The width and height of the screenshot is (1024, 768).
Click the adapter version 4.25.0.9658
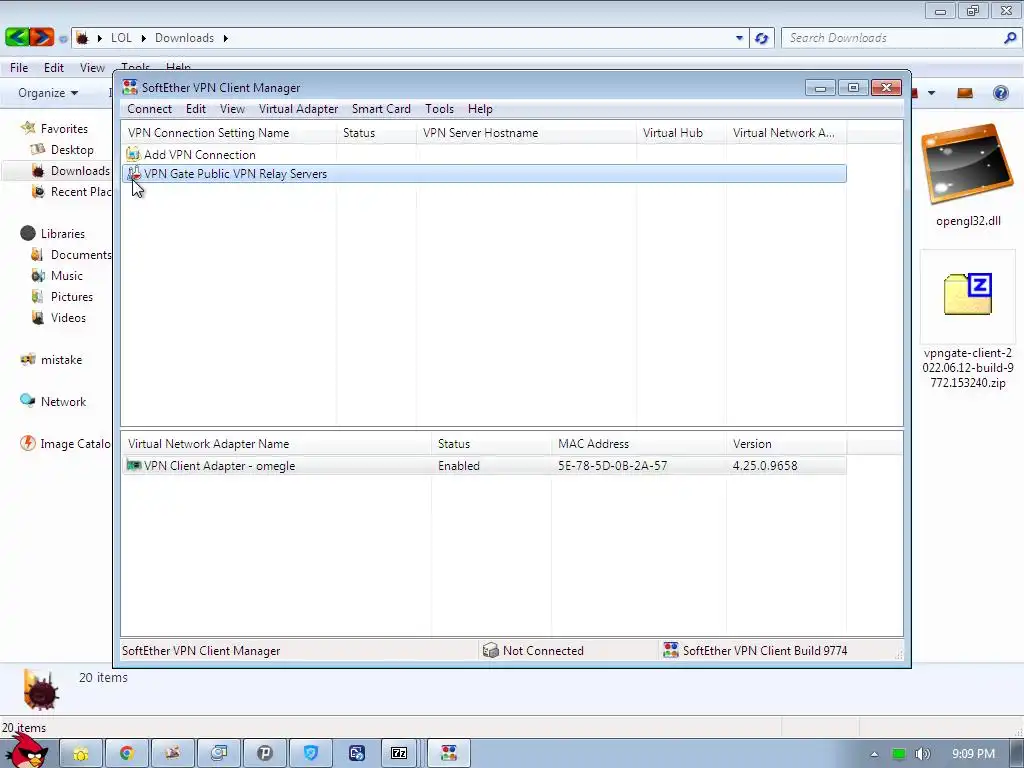tap(765, 466)
